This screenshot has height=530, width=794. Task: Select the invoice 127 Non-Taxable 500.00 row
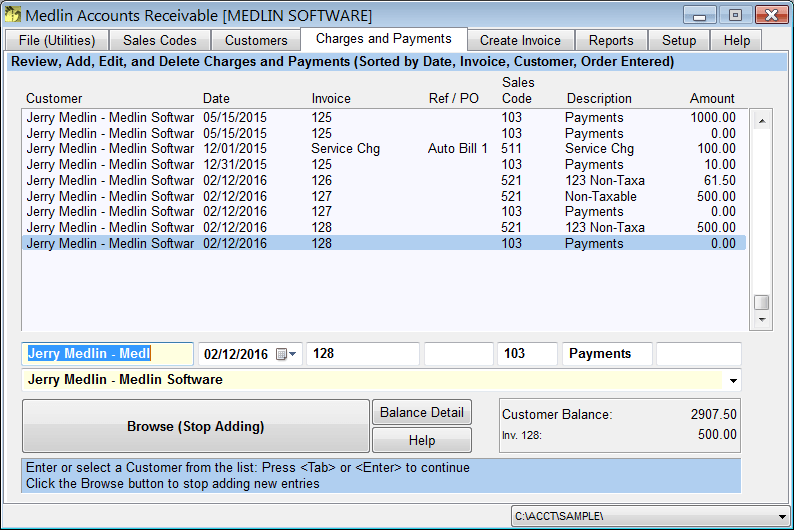[x=384, y=196]
